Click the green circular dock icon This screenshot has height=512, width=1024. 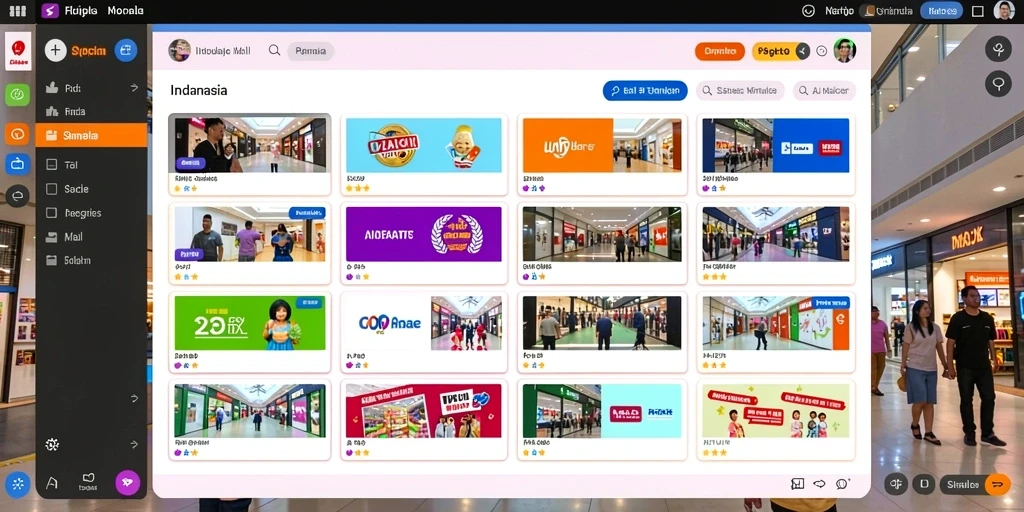click(18, 95)
